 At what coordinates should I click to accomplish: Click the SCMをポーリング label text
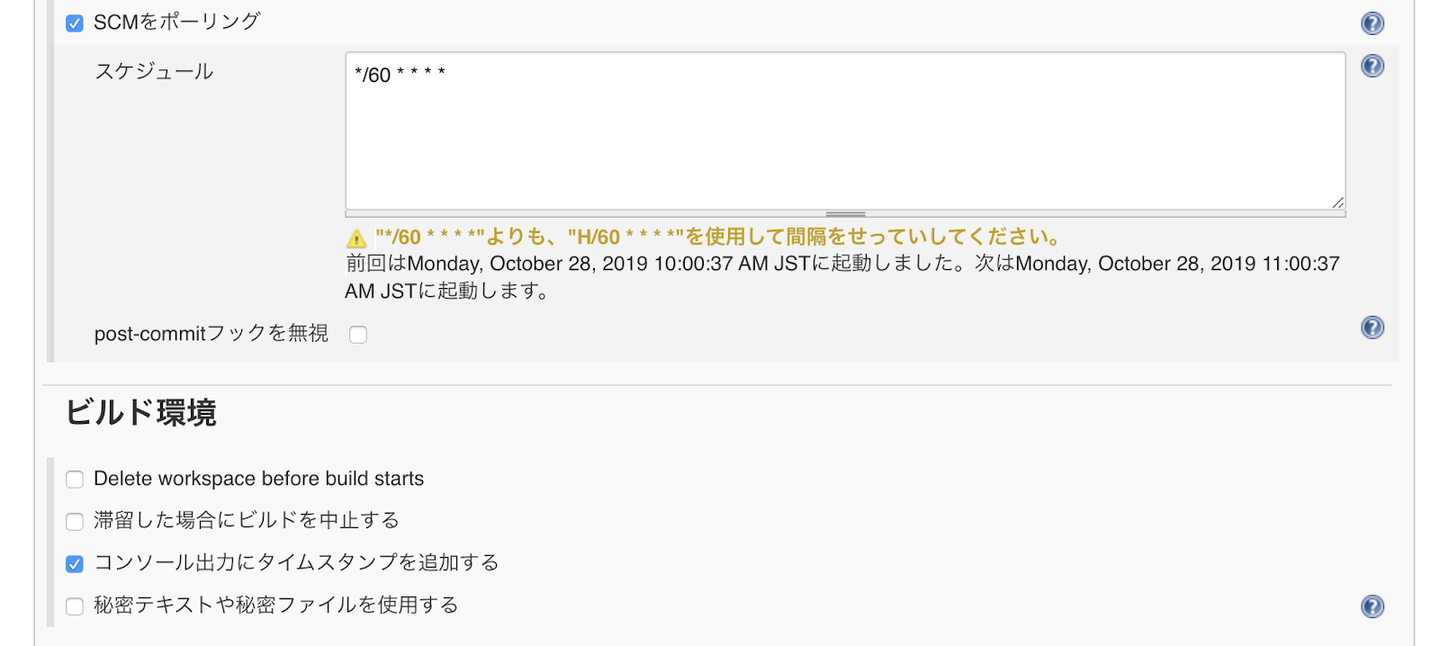tap(177, 21)
